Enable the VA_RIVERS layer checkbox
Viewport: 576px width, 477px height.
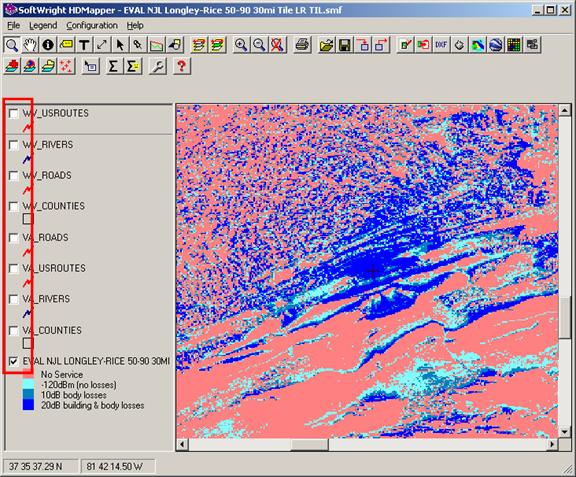tap(14, 299)
